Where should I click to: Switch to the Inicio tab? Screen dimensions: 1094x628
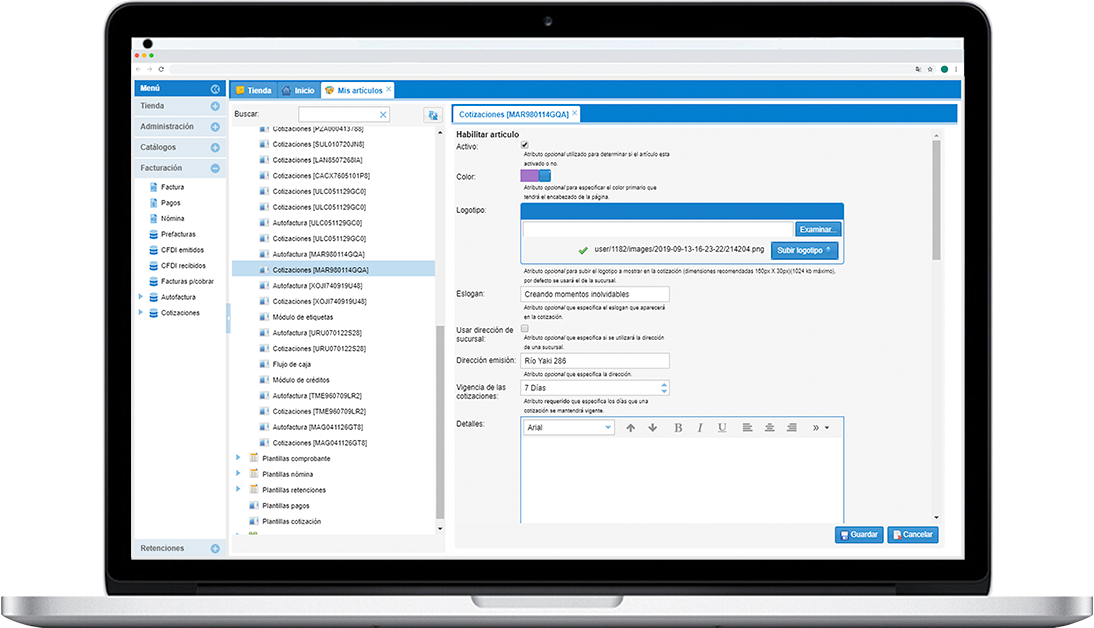click(x=298, y=90)
